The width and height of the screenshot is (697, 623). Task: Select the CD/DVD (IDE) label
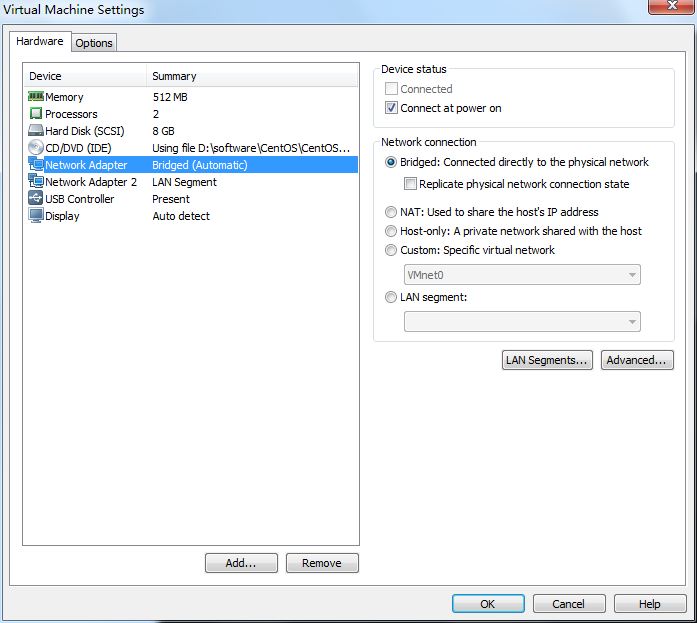(78, 148)
